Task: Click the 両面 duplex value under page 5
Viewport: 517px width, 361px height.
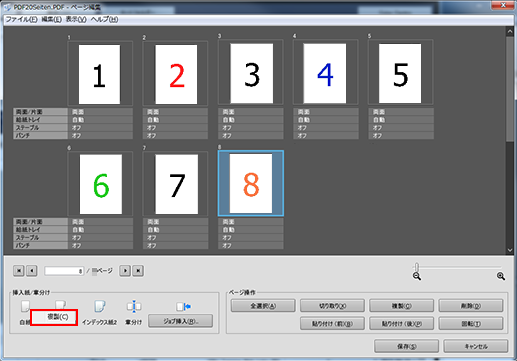Action: (x=401, y=112)
